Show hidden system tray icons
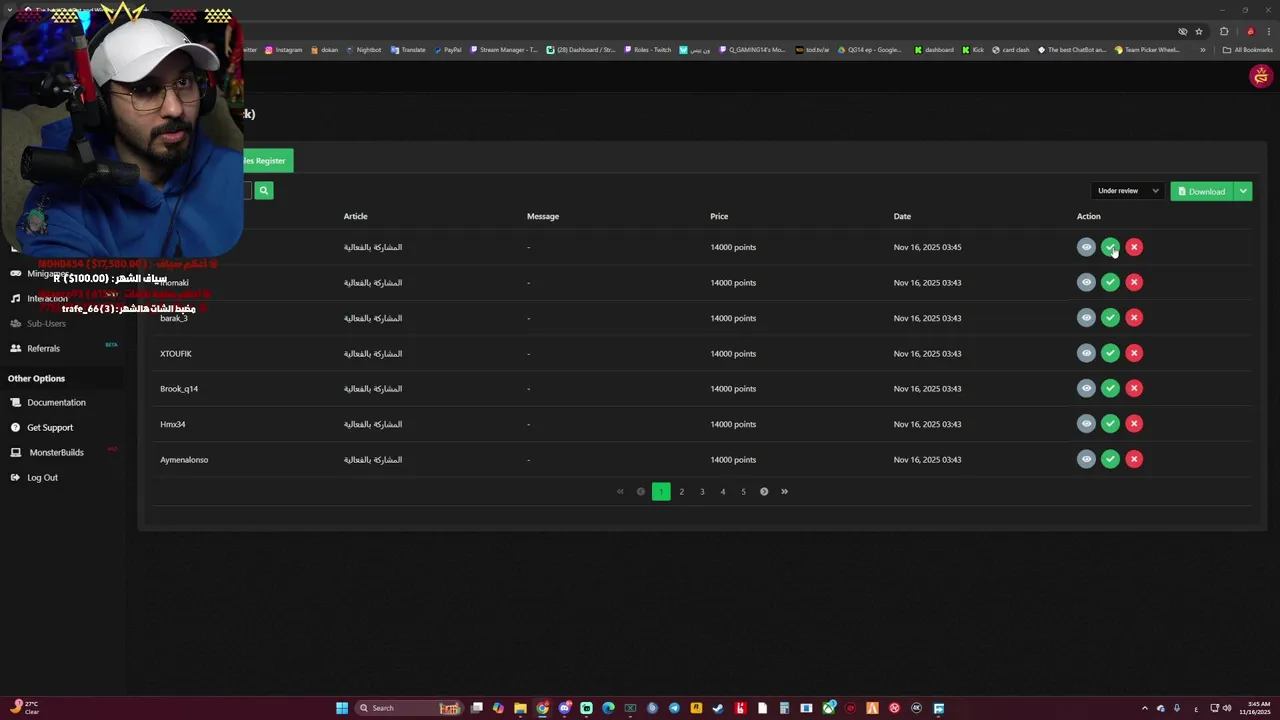Screen dimensions: 1280x720 coord(1145,708)
